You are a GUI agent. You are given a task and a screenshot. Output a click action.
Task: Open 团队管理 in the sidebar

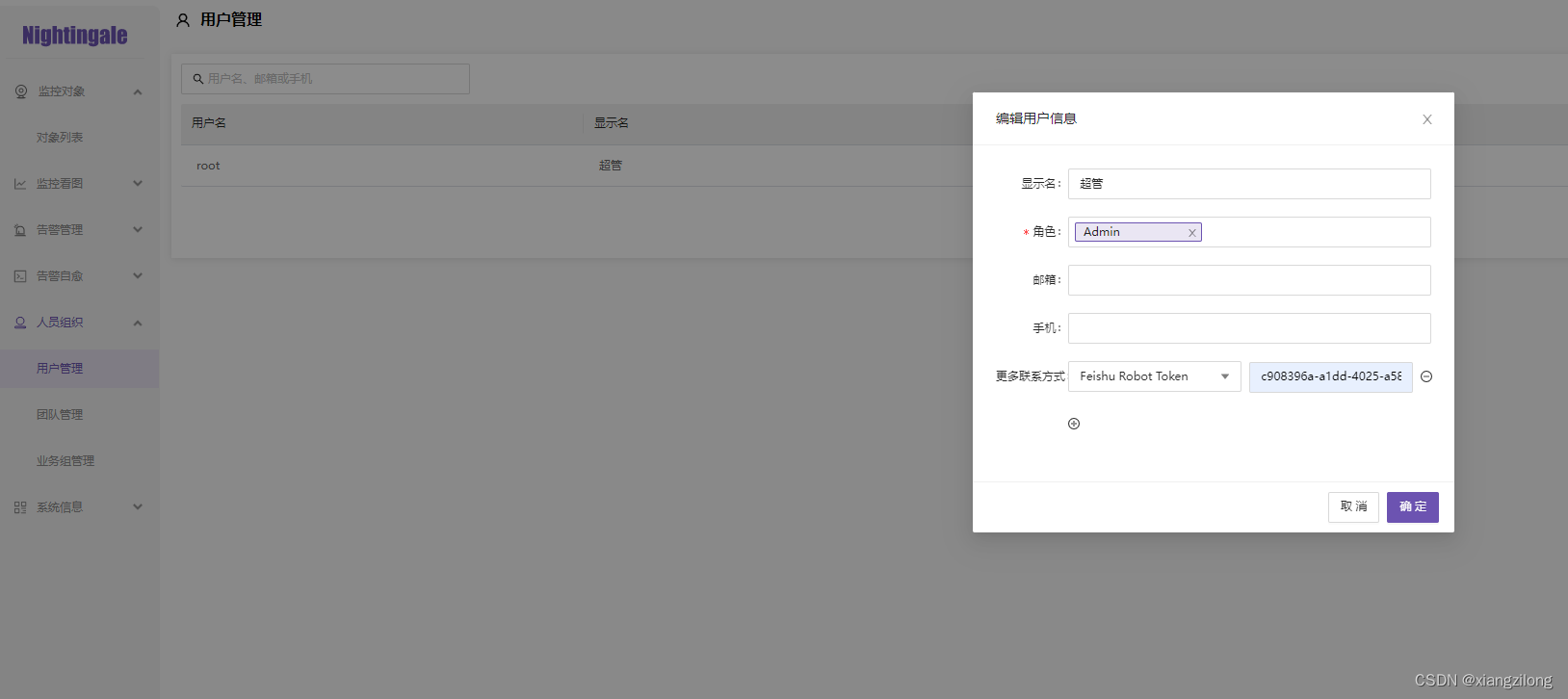[x=60, y=415]
